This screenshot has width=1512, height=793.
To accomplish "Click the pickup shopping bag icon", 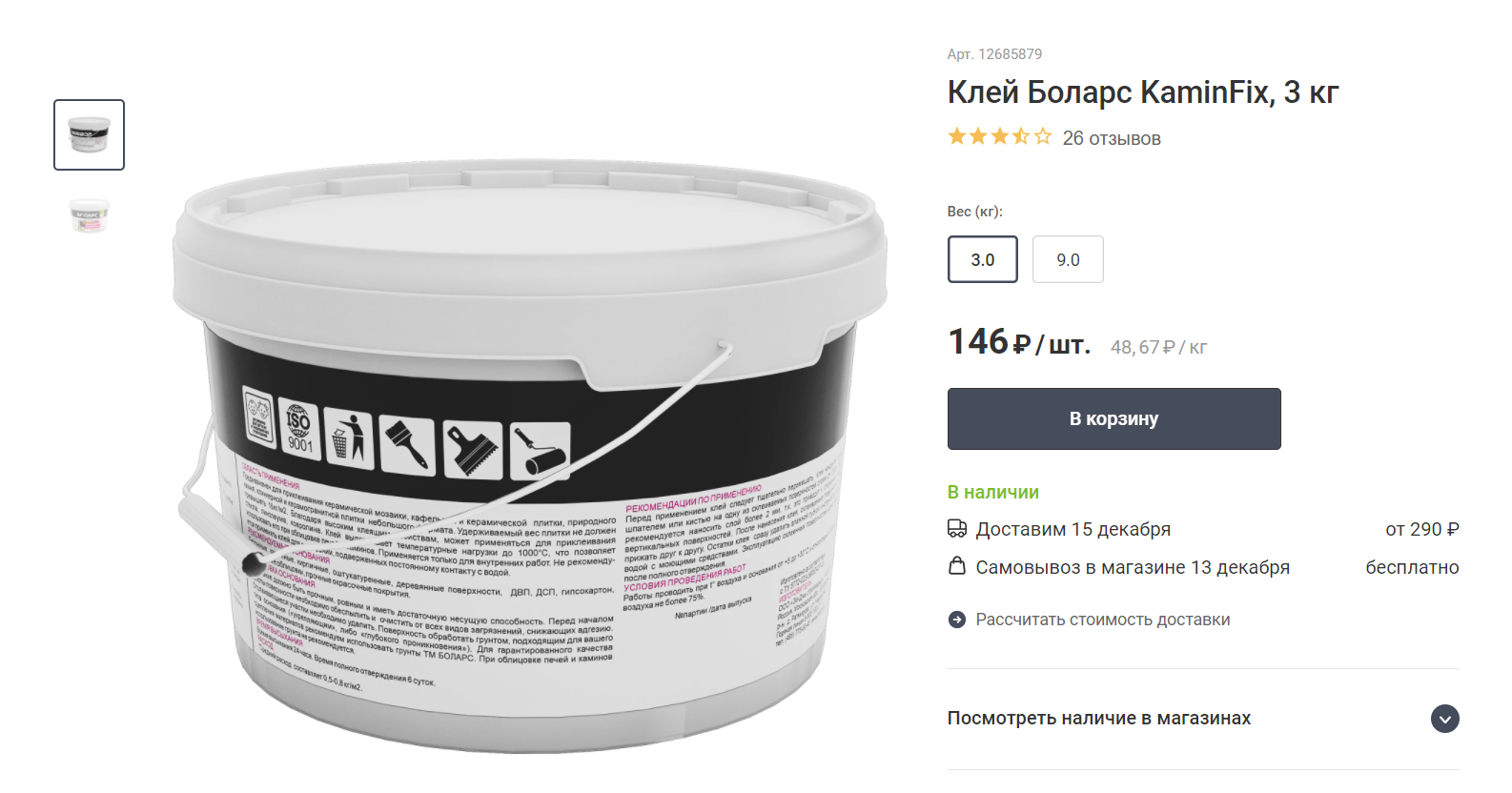I will click(957, 566).
